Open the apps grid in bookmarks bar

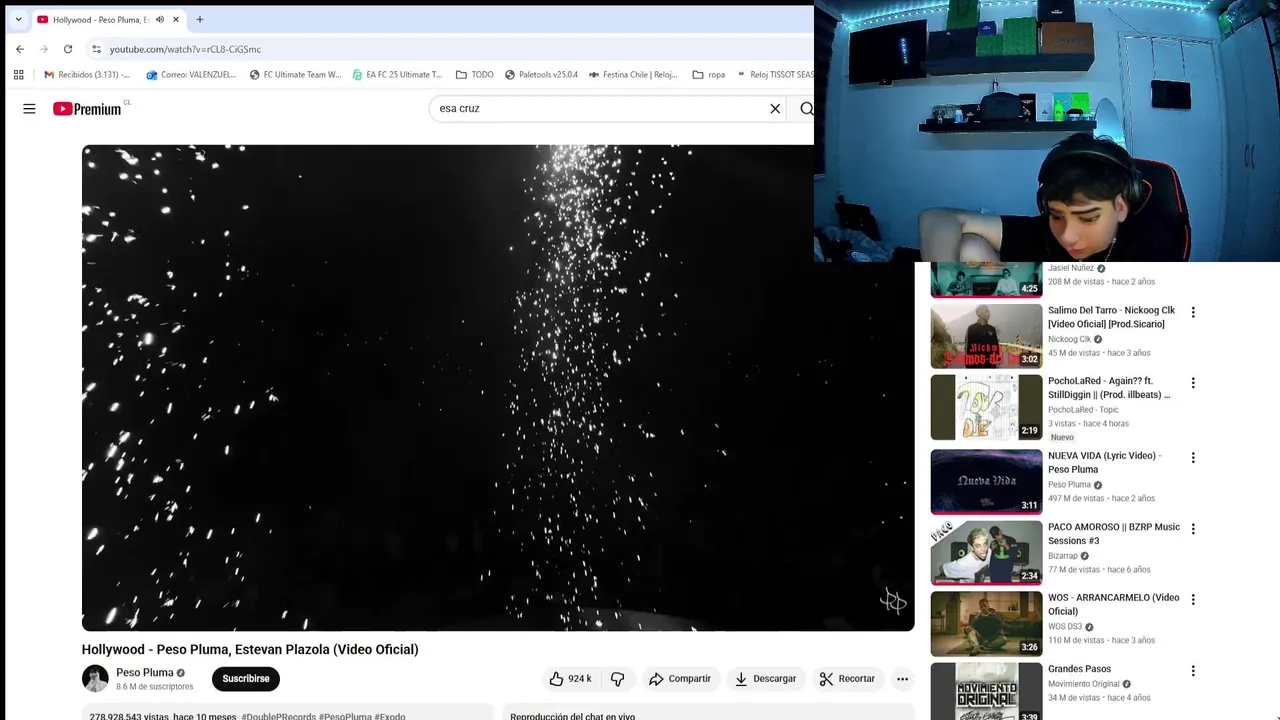(18, 74)
